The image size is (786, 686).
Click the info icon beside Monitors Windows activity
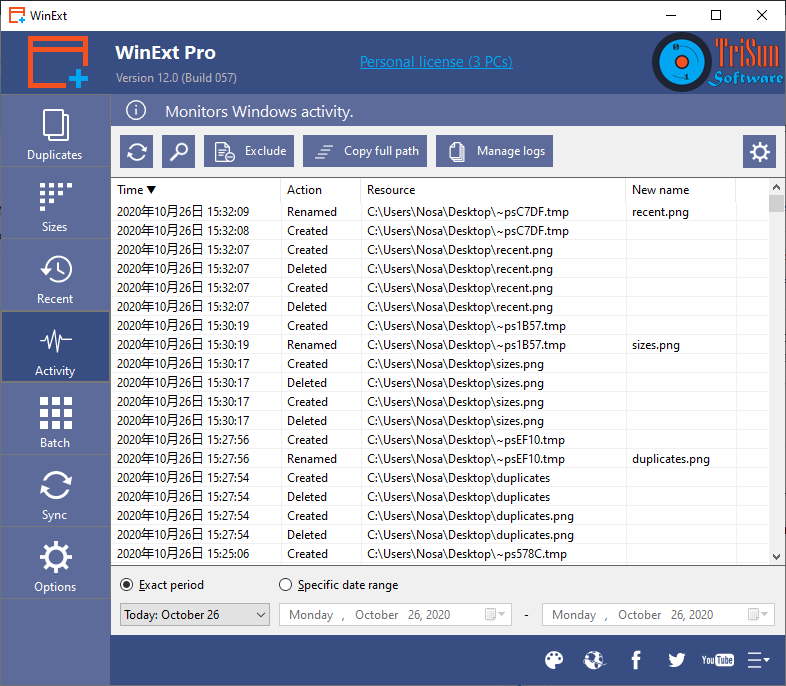click(x=136, y=110)
